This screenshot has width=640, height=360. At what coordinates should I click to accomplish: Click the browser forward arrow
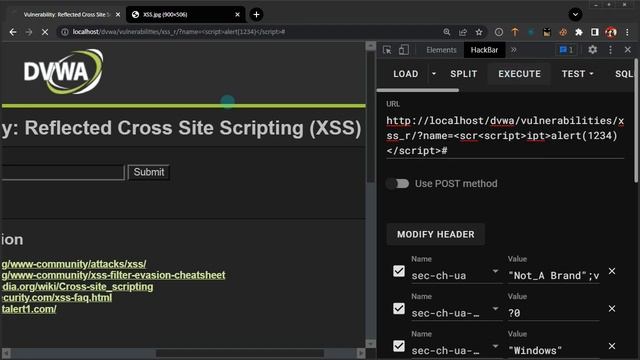point(29,32)
